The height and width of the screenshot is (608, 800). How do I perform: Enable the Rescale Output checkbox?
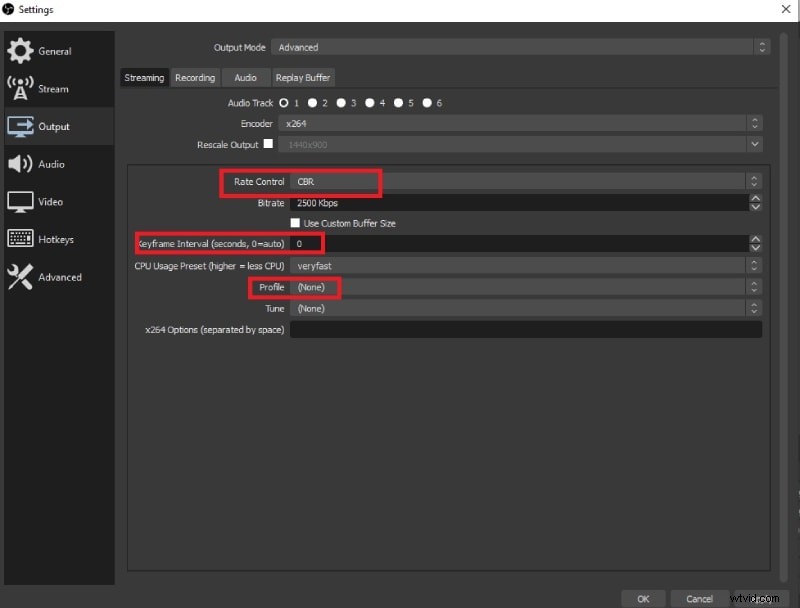(x=268, y=144)
